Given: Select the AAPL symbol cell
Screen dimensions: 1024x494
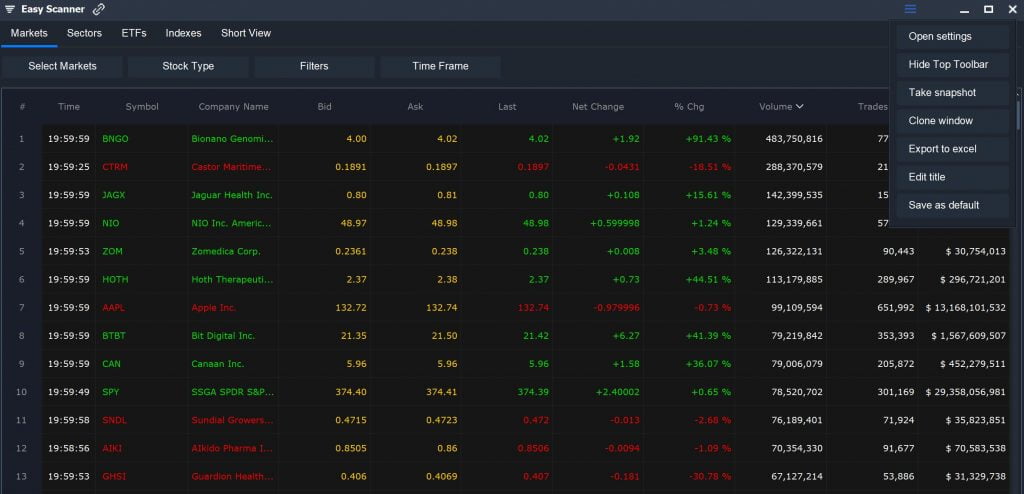Looking at the screenshot, I should pos(114,307).
